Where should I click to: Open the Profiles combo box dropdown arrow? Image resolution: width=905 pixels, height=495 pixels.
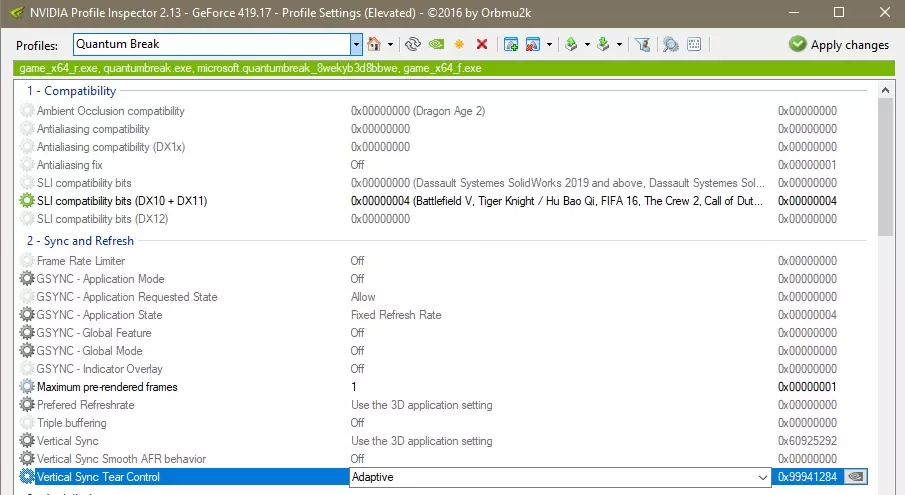tap(356, 44)
